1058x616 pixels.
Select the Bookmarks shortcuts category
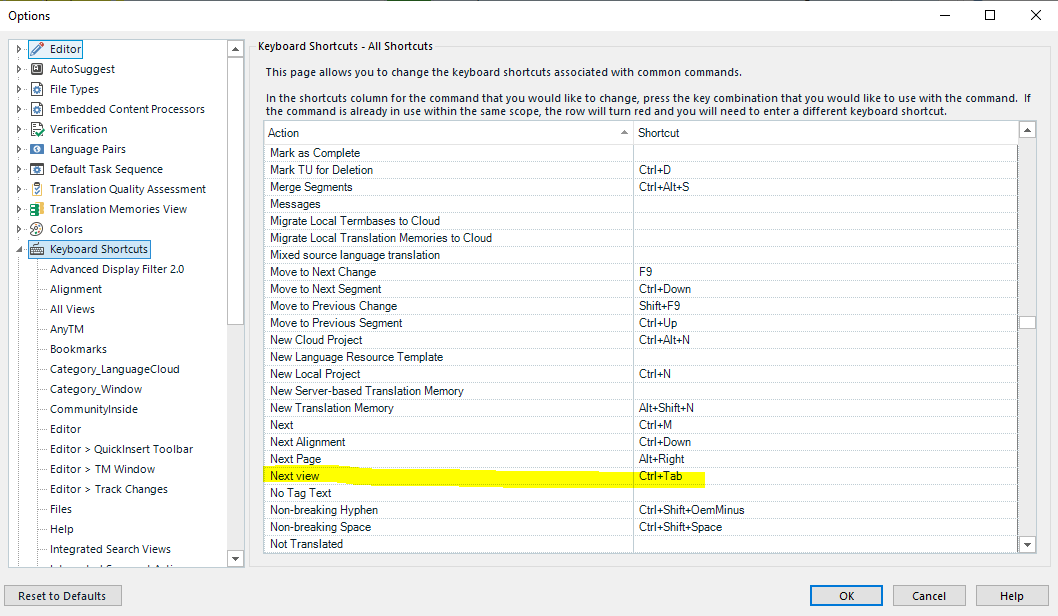(78, 349)
